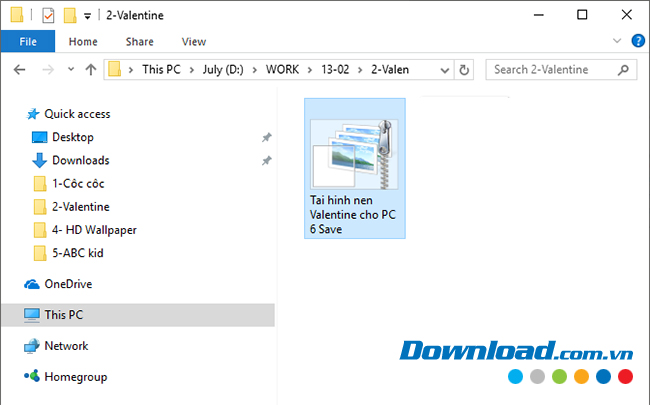Open Help using the question mark icon

point(635,42)
